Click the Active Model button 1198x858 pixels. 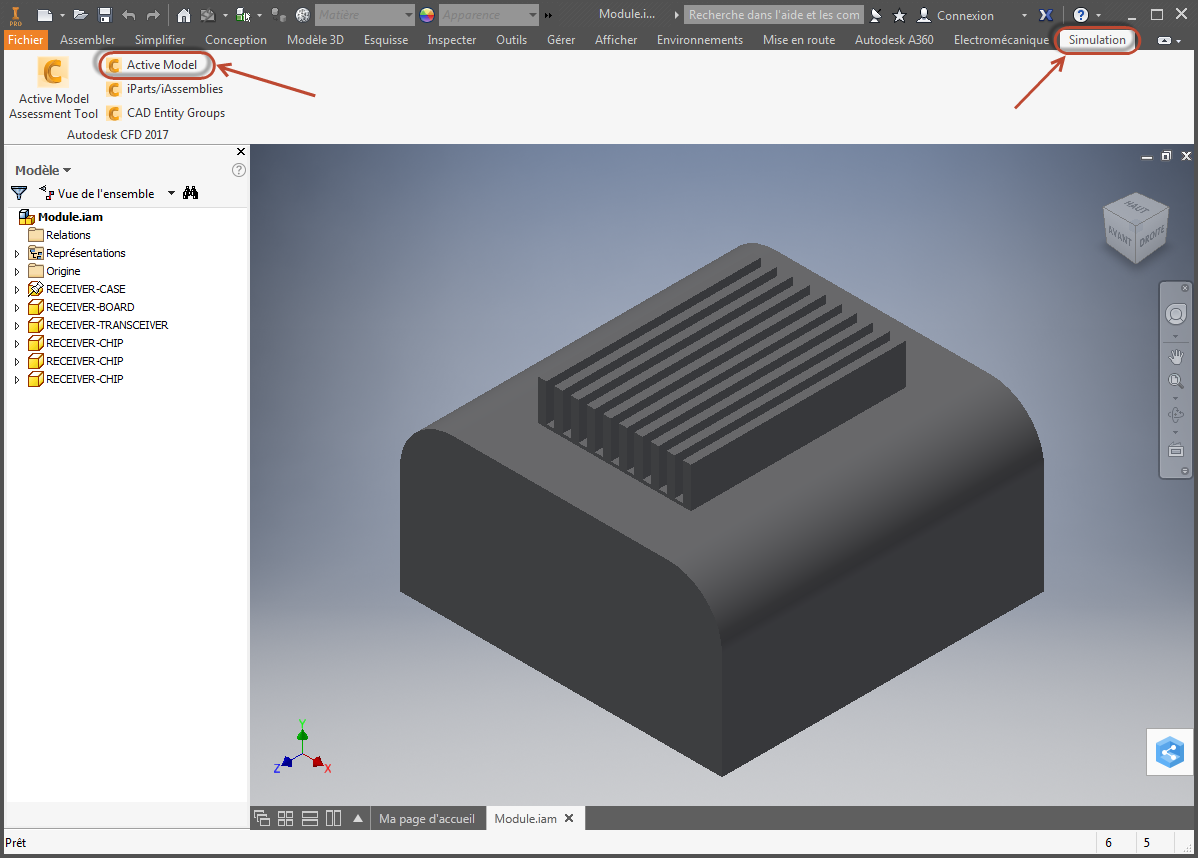tap(154, 65)
